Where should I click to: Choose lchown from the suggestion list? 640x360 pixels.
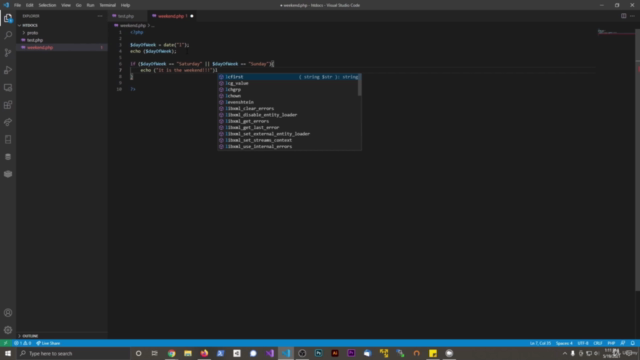288,96
